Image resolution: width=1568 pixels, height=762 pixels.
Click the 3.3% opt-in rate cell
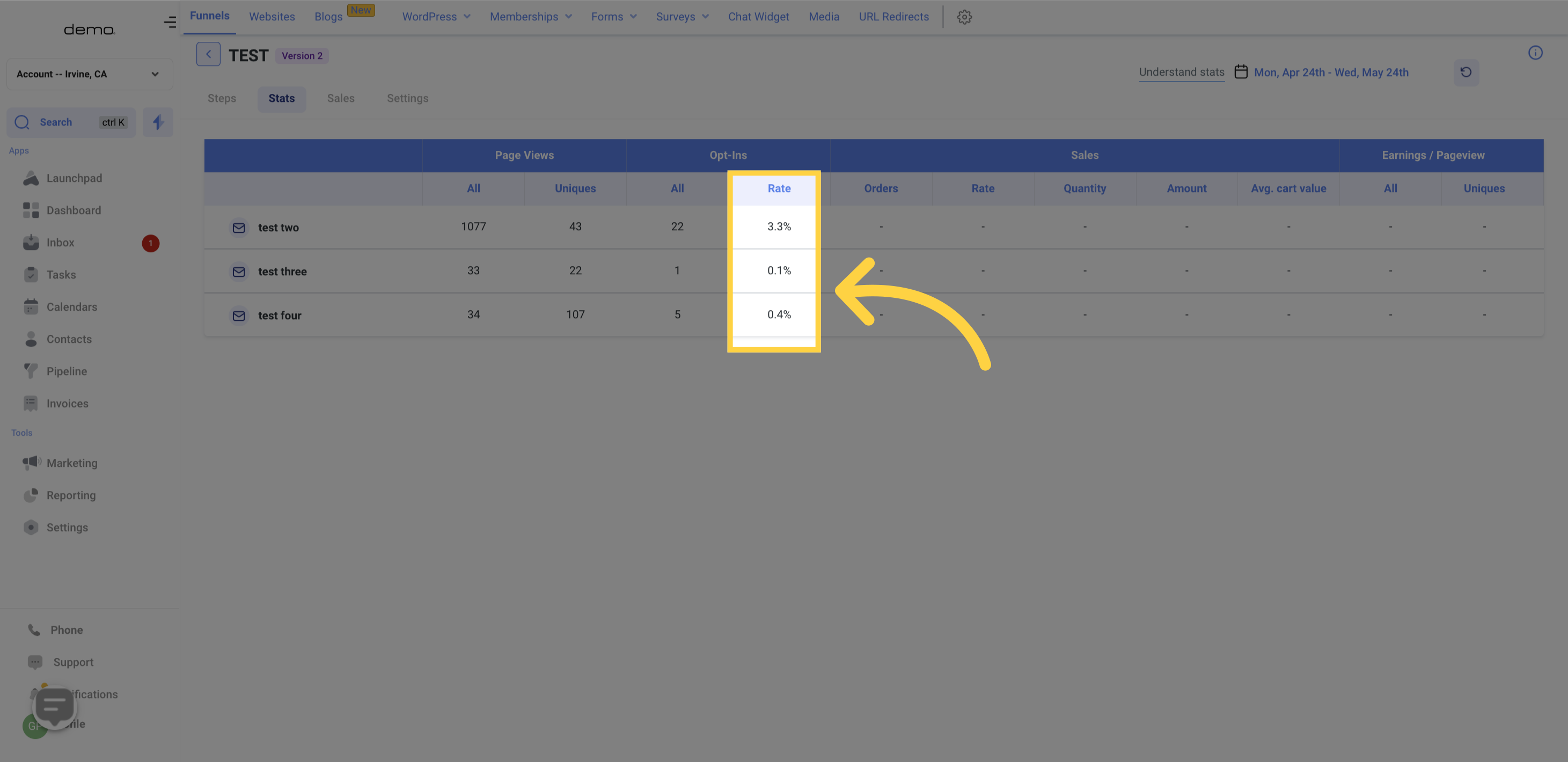pos(779,226)
